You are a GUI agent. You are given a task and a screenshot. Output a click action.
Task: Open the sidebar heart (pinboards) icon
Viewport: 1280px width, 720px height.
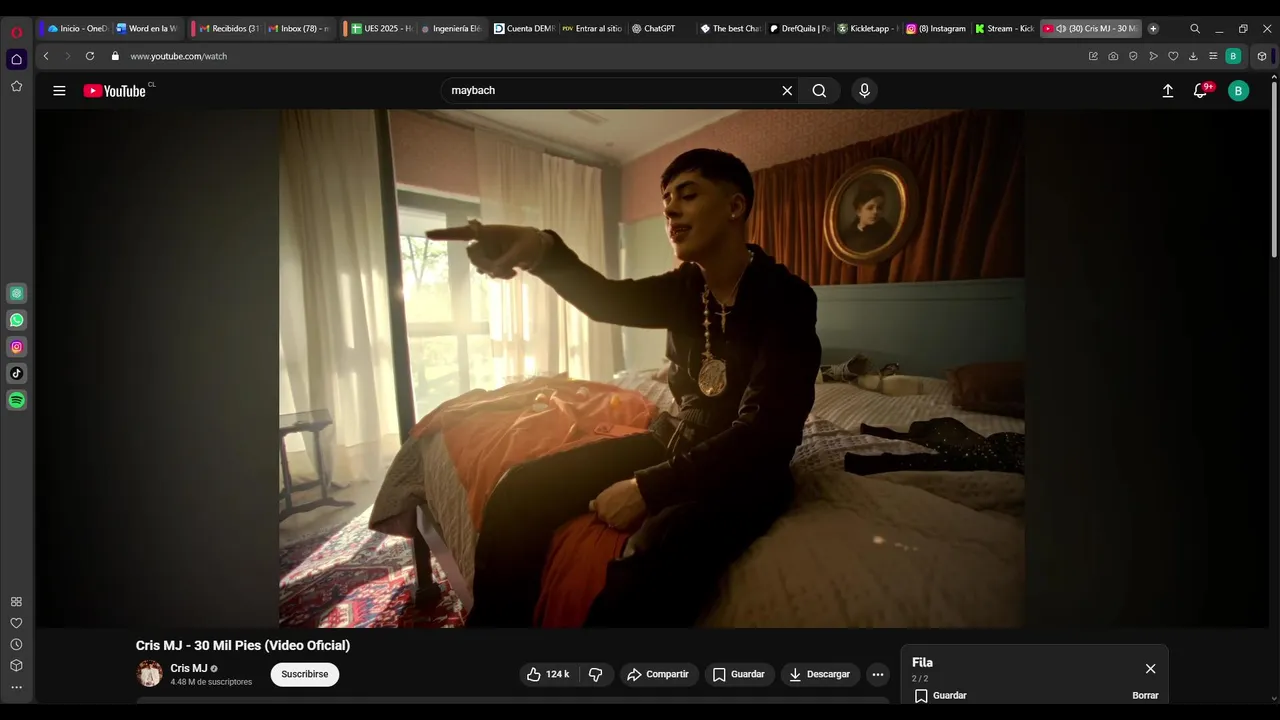tap(16, 623)
